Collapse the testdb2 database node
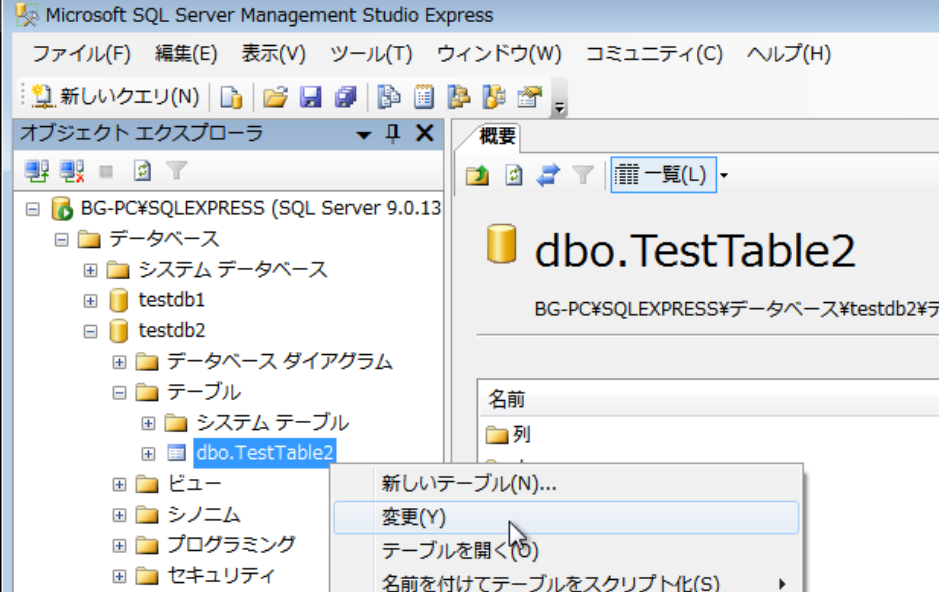This screenshot has width=939, height=592. click(90, 331)
